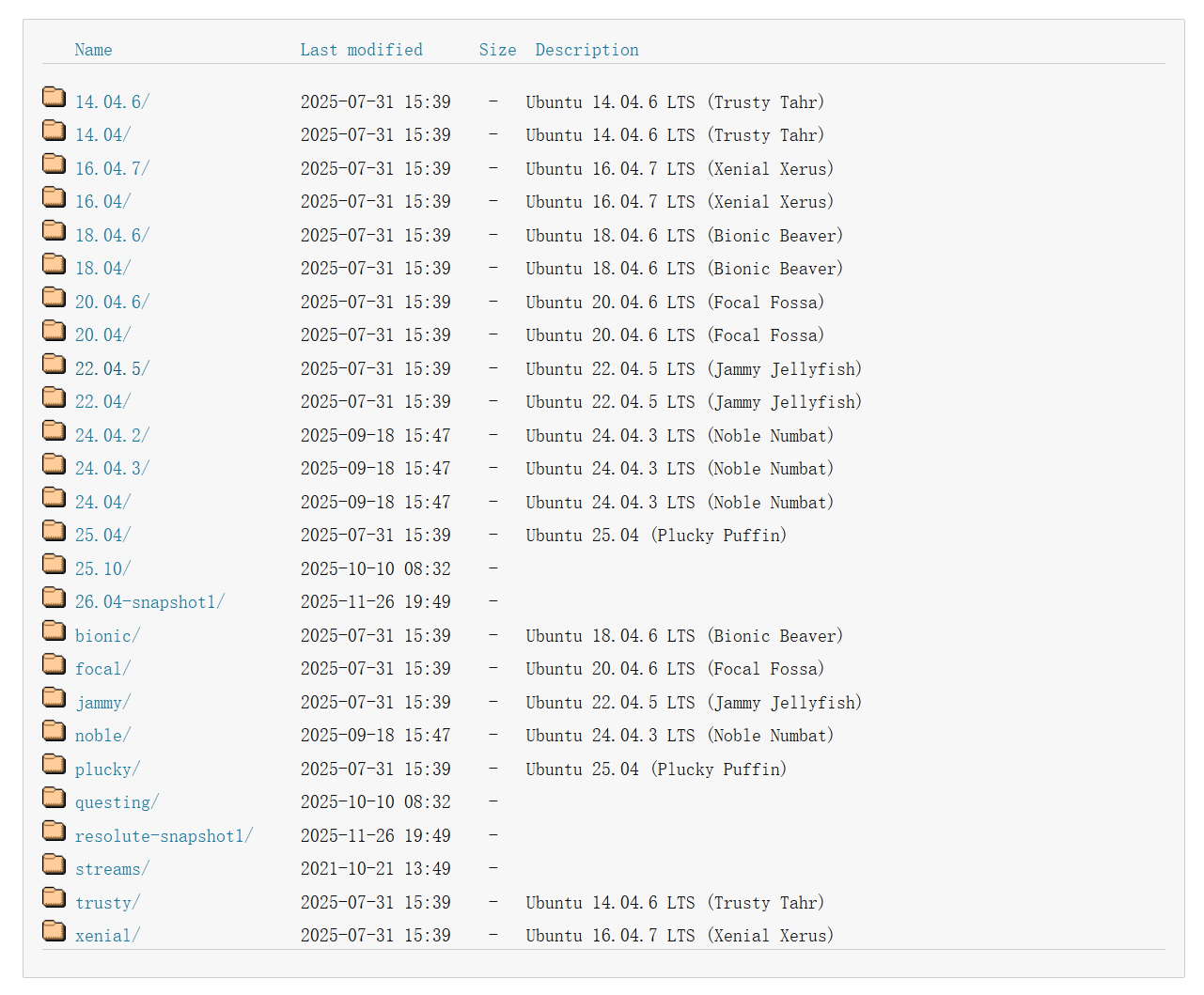Open the 20.04/ directory link
This screenshot has width=1204, height=995.
tap(102, 335)
